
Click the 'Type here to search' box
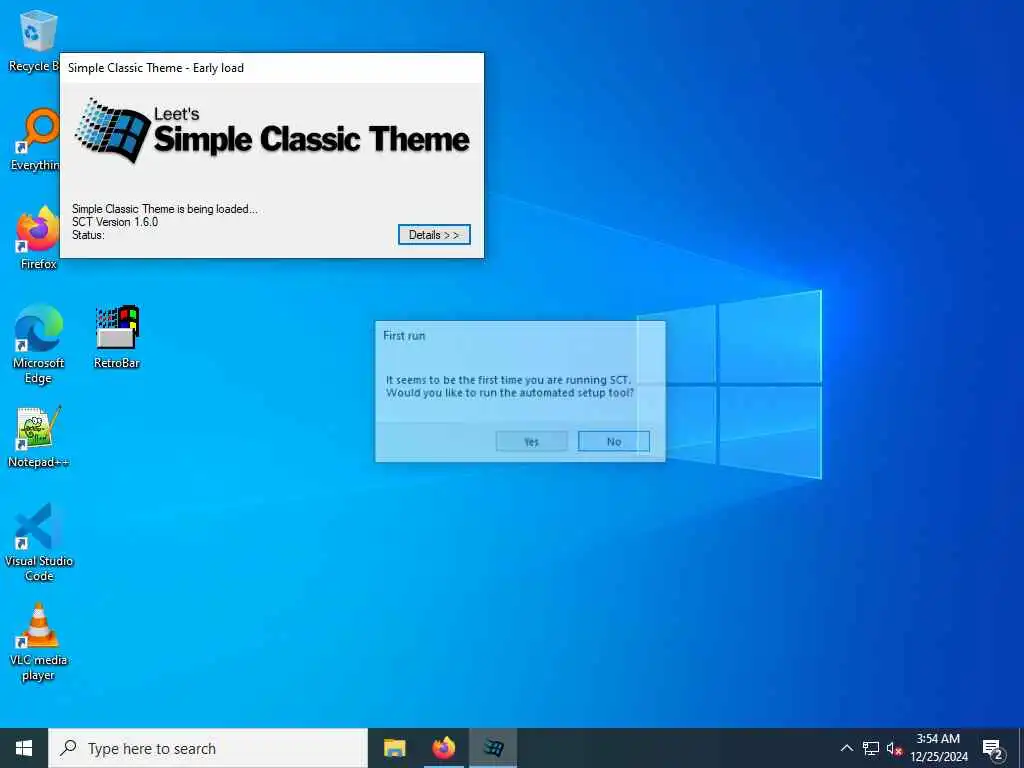pyautogui.click(x=208, y=748)
